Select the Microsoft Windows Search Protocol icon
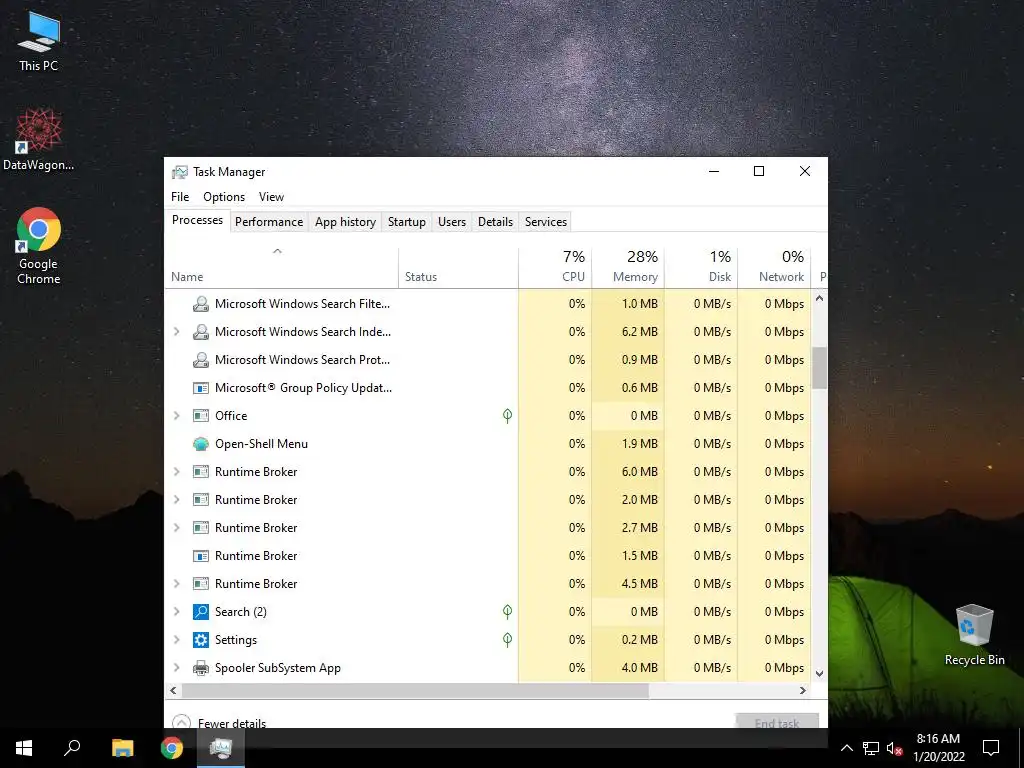This screenshot has width=1024, height=768. (200, 360)
